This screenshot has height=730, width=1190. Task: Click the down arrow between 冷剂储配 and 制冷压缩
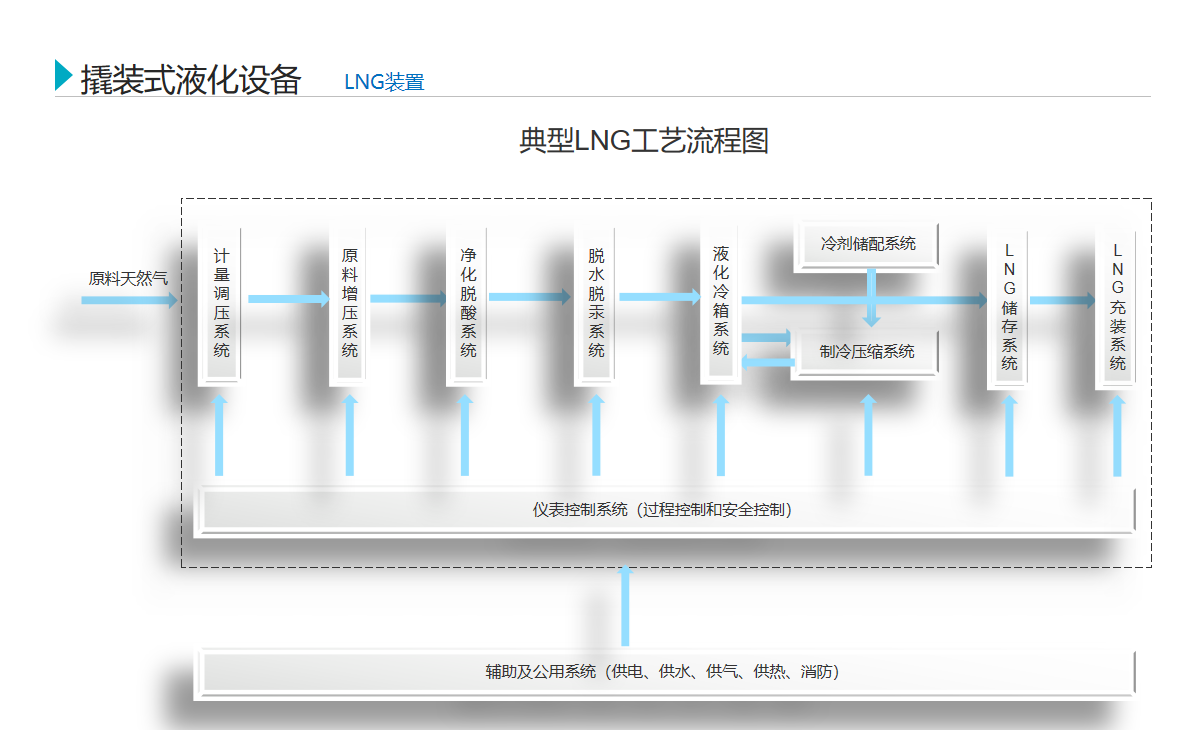(x=871, y=297)
